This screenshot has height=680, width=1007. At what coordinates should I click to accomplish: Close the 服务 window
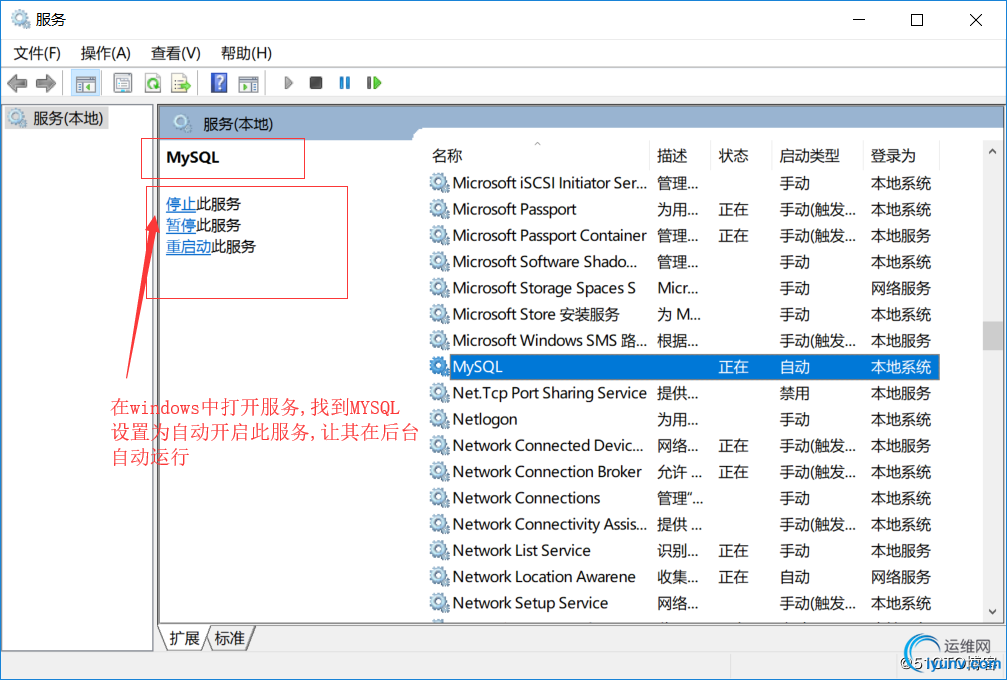(x=976, y=20)
